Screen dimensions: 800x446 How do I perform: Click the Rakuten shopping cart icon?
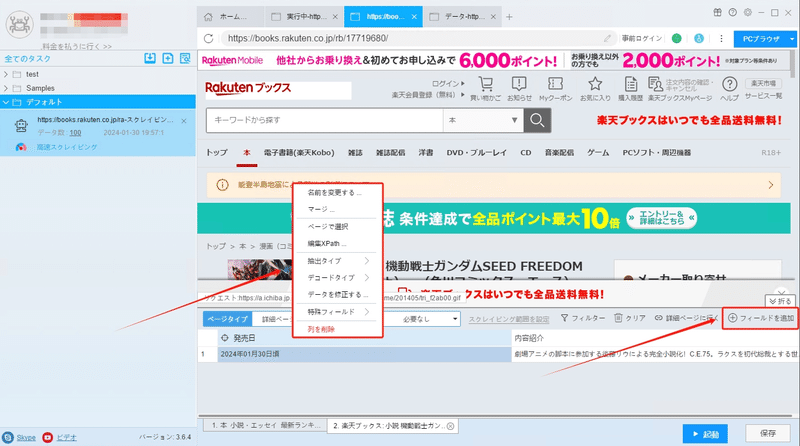click(486, 84)
